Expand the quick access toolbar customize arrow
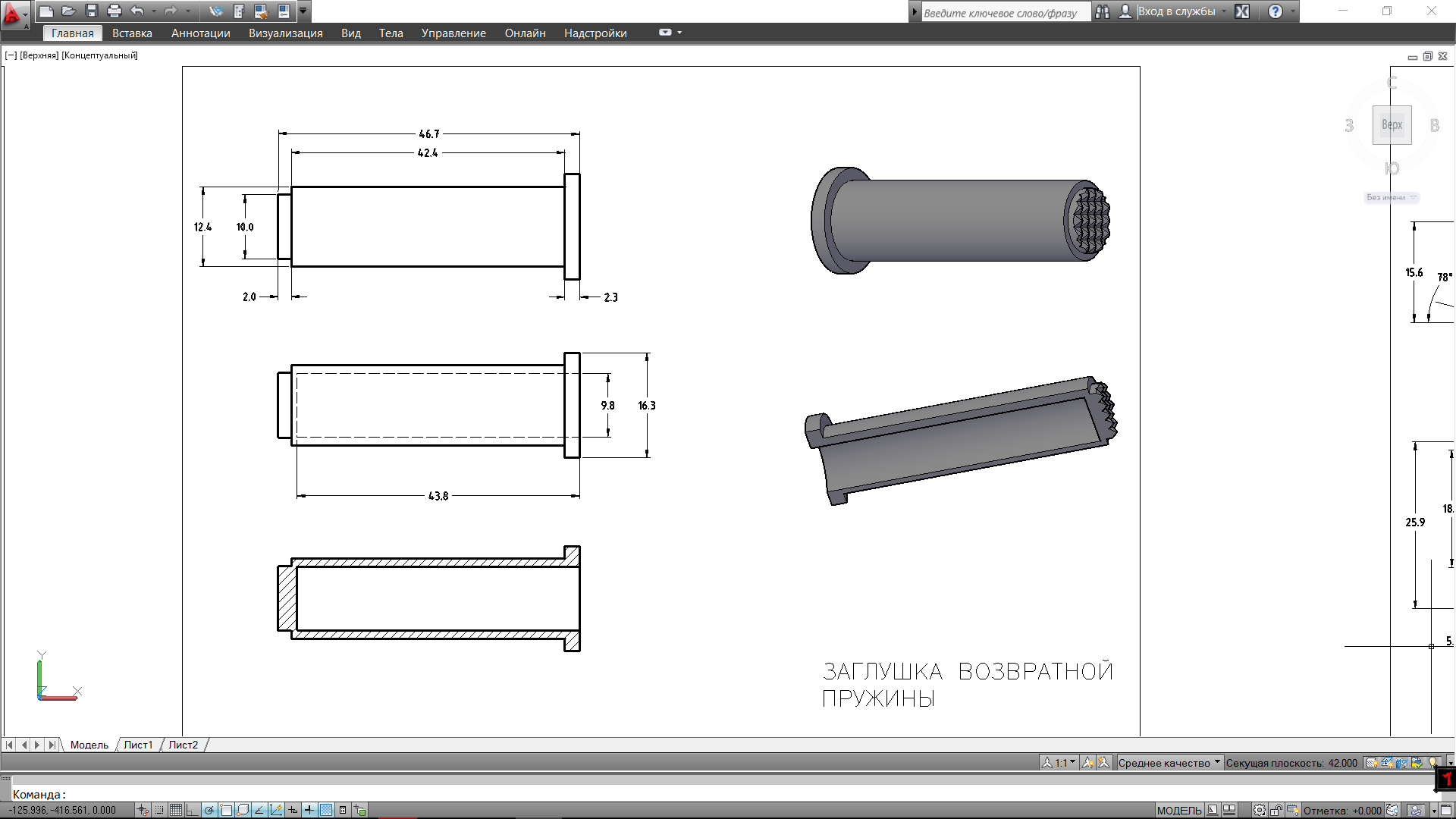Viewport: 1456px width, 819px height. (303, 11)
